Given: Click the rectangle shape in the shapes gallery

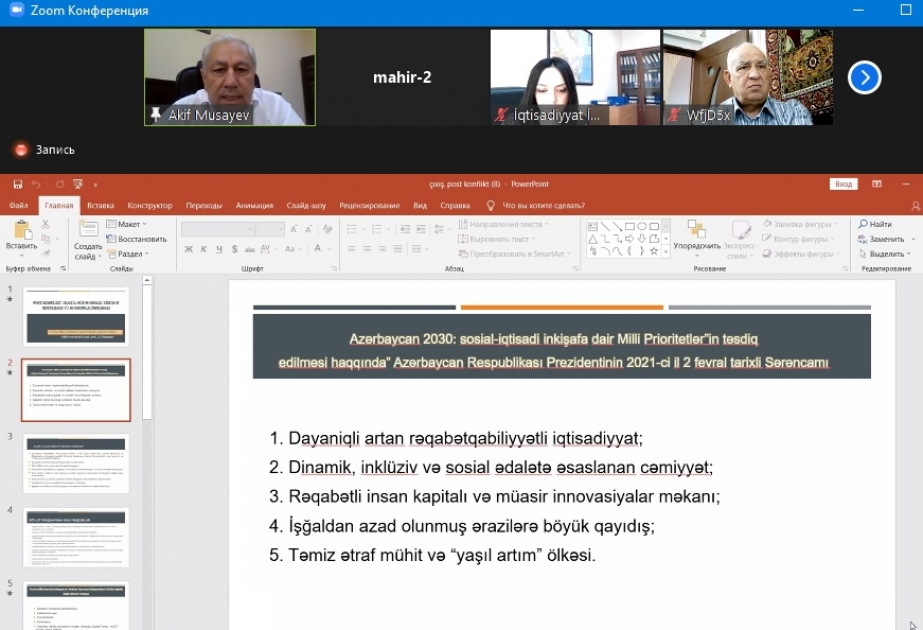Looking at the screenshot, I should pyautogui.click(x=629, y=226).
